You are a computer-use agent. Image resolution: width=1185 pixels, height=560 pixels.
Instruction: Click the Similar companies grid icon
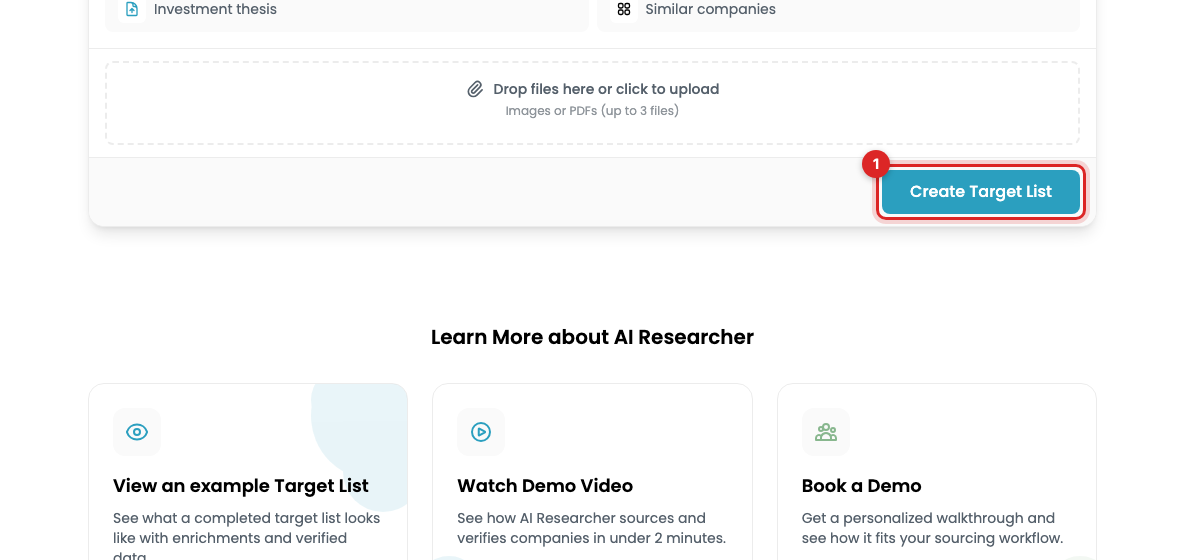tap(623, 10)
